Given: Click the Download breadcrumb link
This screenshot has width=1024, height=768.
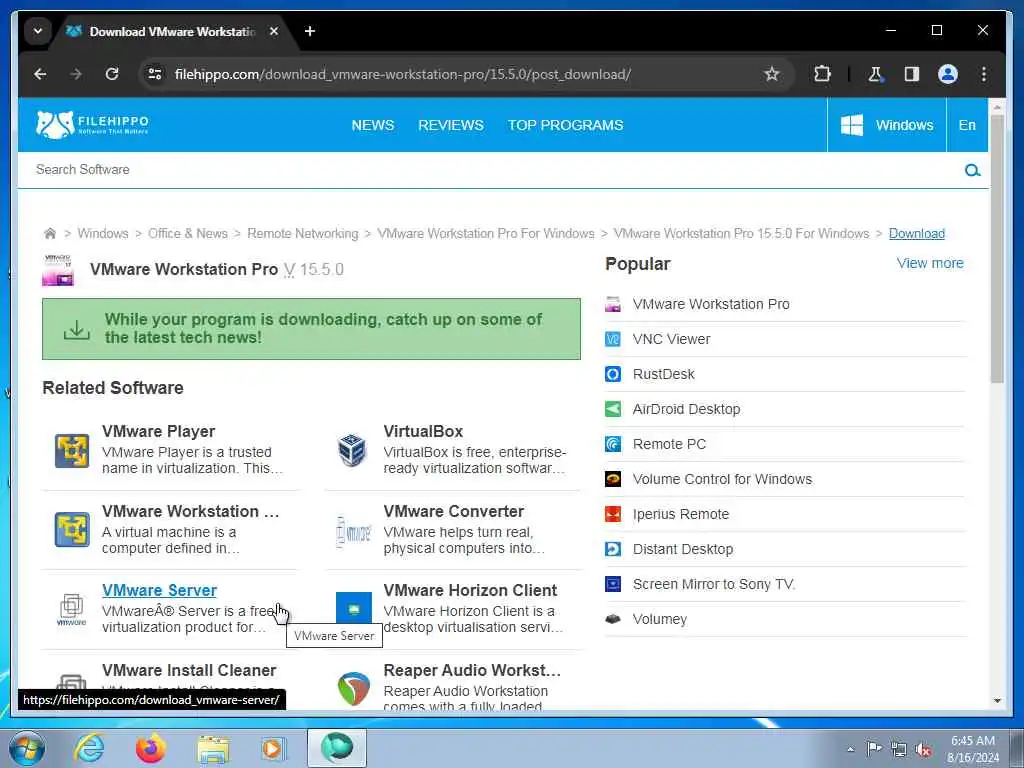Looking at the screenshot, I should point(916,234).
